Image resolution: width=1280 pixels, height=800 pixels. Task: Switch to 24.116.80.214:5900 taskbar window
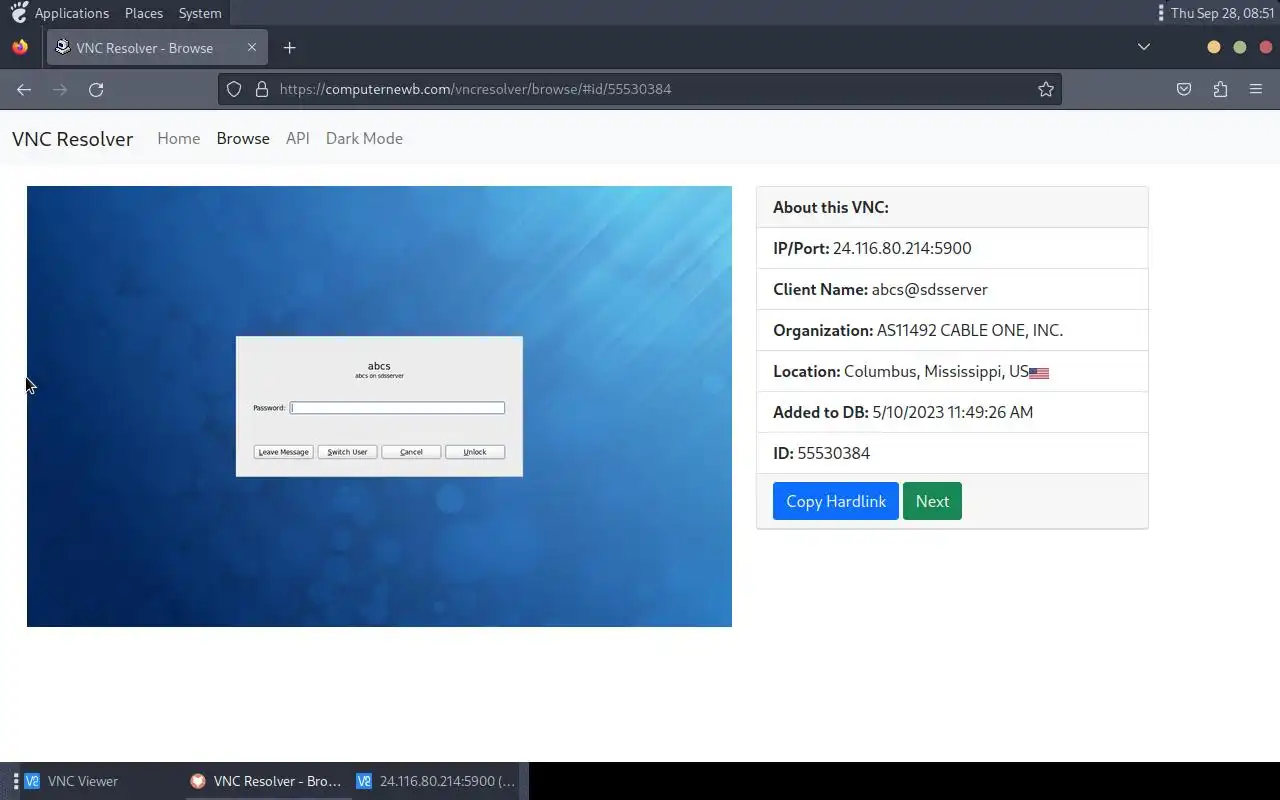tap(437, 781)
